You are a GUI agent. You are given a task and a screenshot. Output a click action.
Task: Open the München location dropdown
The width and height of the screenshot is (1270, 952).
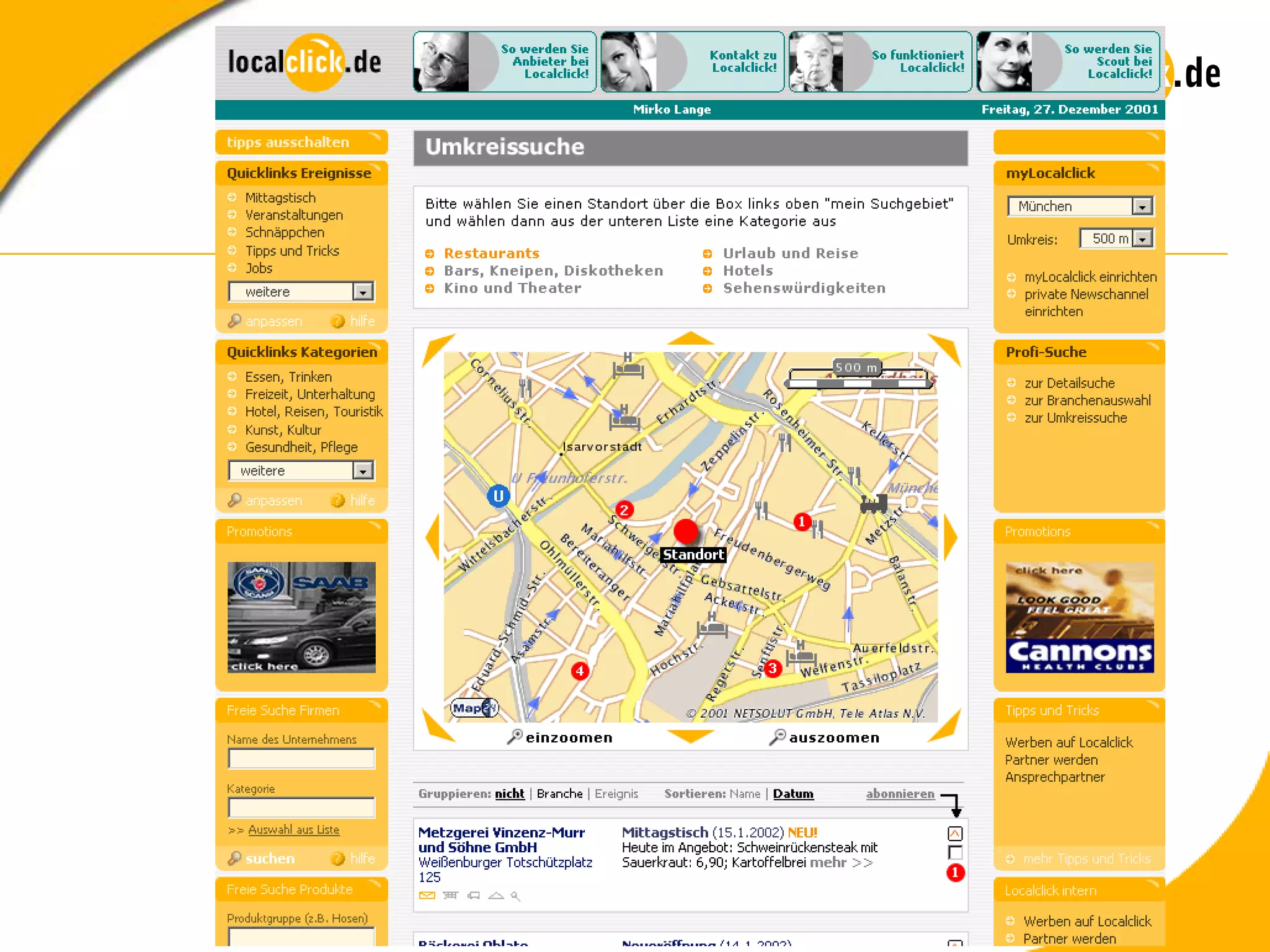pos(1142,206)
